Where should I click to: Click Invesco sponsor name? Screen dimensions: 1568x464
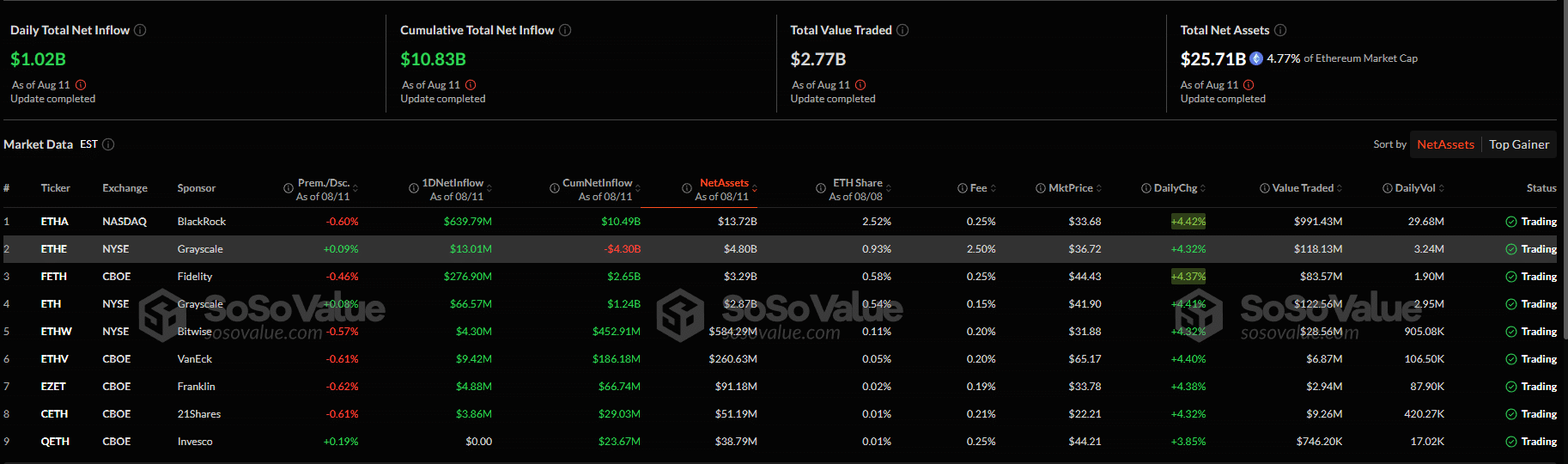[x=195, y=442]
